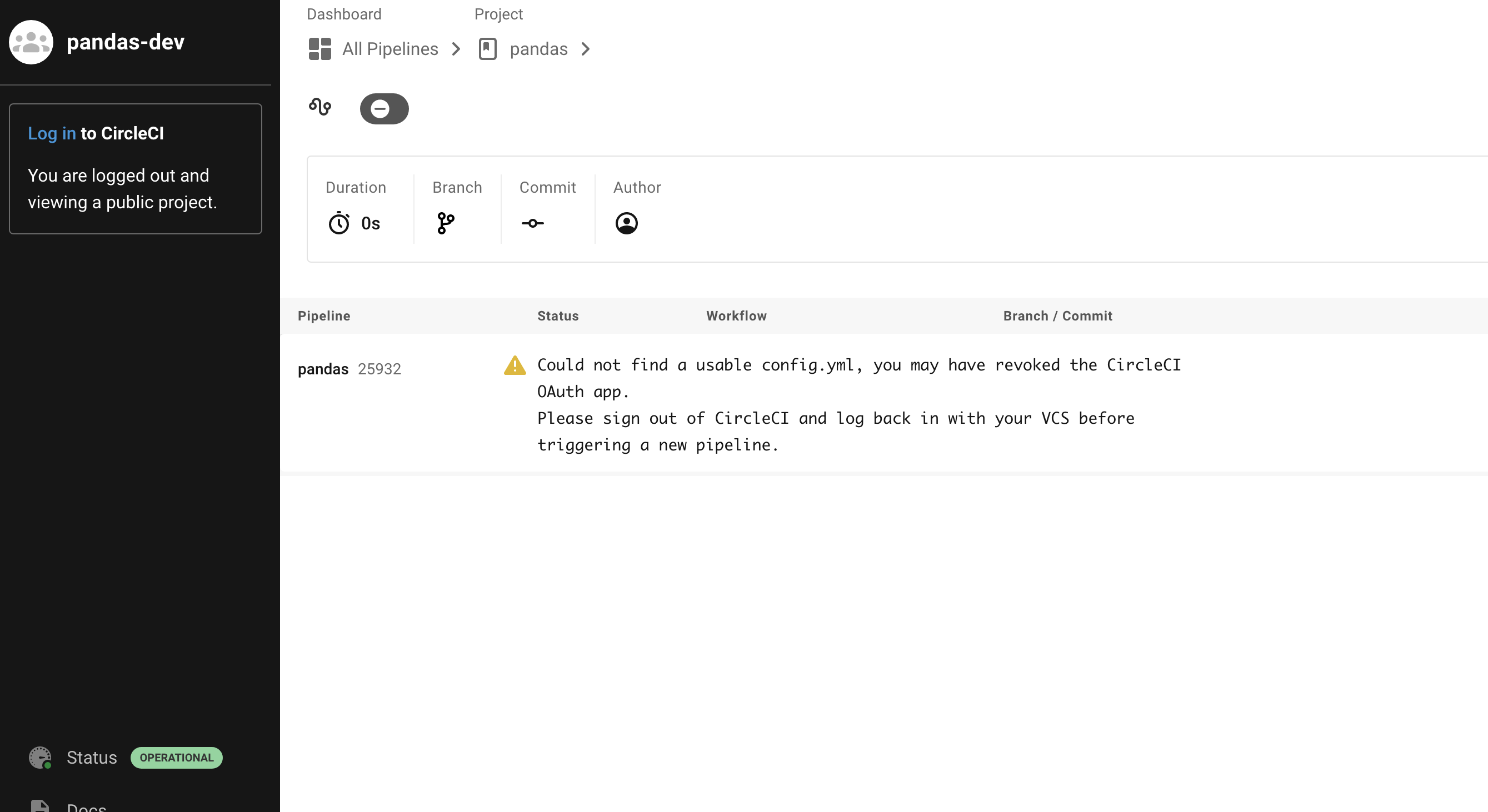Image resolution: width=1488 pixels, height=812 pixels.
Task: Click the Duration label
Action: tap(356, 188)
